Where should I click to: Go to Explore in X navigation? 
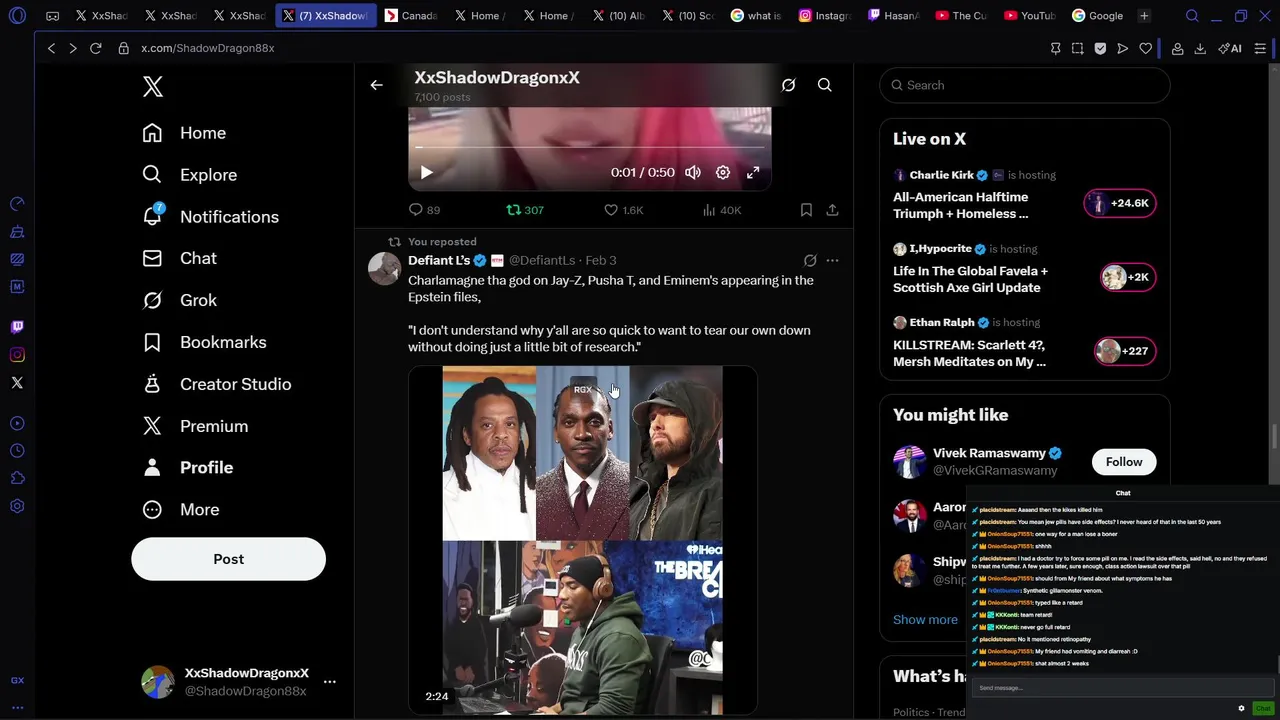point(190,175)
